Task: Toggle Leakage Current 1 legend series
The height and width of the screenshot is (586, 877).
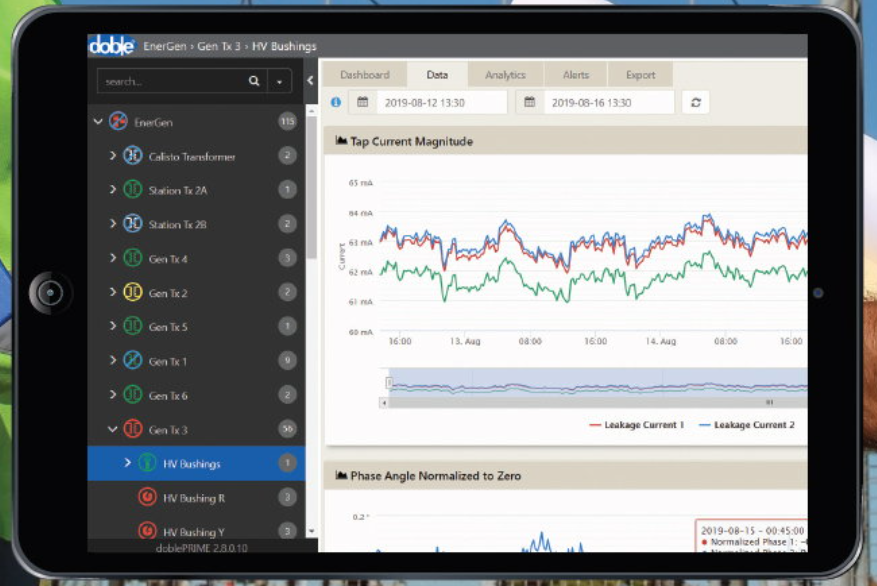Action: click(637, 425)
